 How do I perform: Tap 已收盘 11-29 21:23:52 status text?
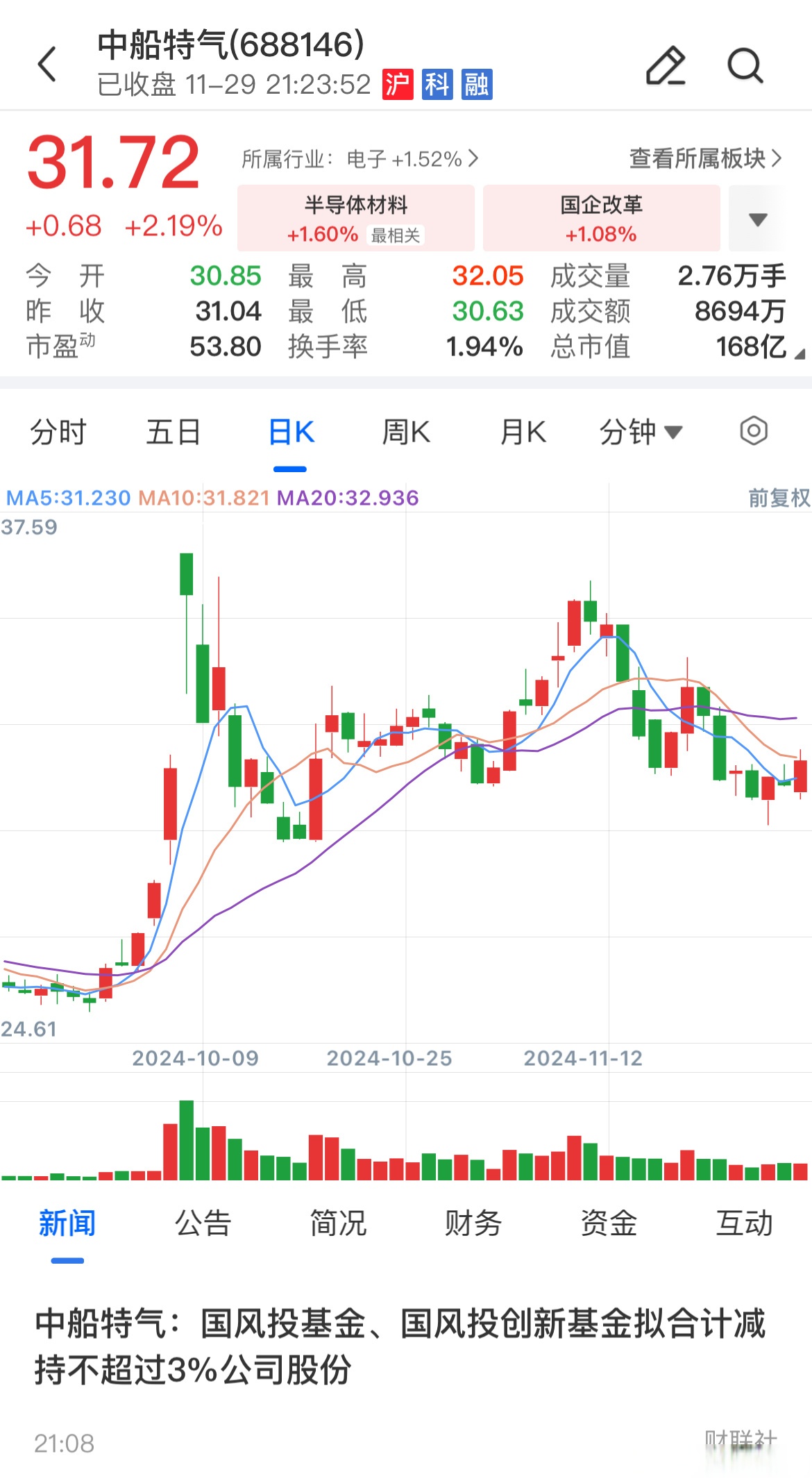(x=234, y=85)
